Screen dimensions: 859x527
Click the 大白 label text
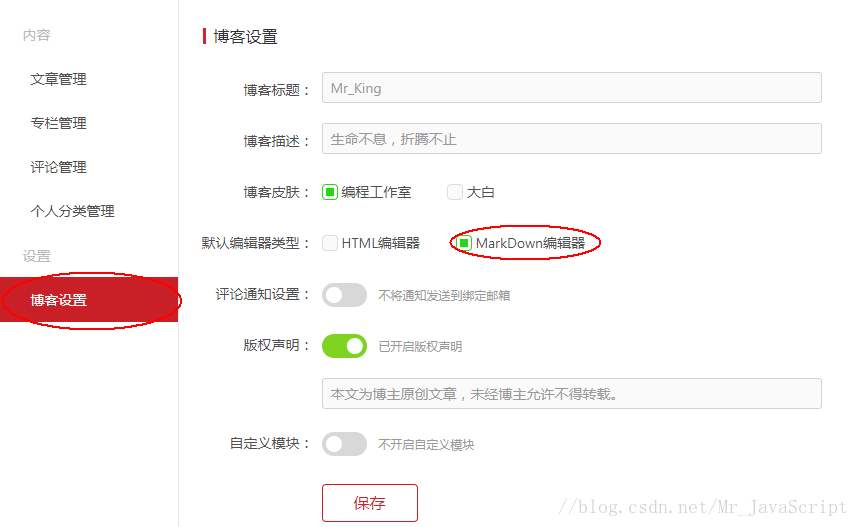point(480,192)
